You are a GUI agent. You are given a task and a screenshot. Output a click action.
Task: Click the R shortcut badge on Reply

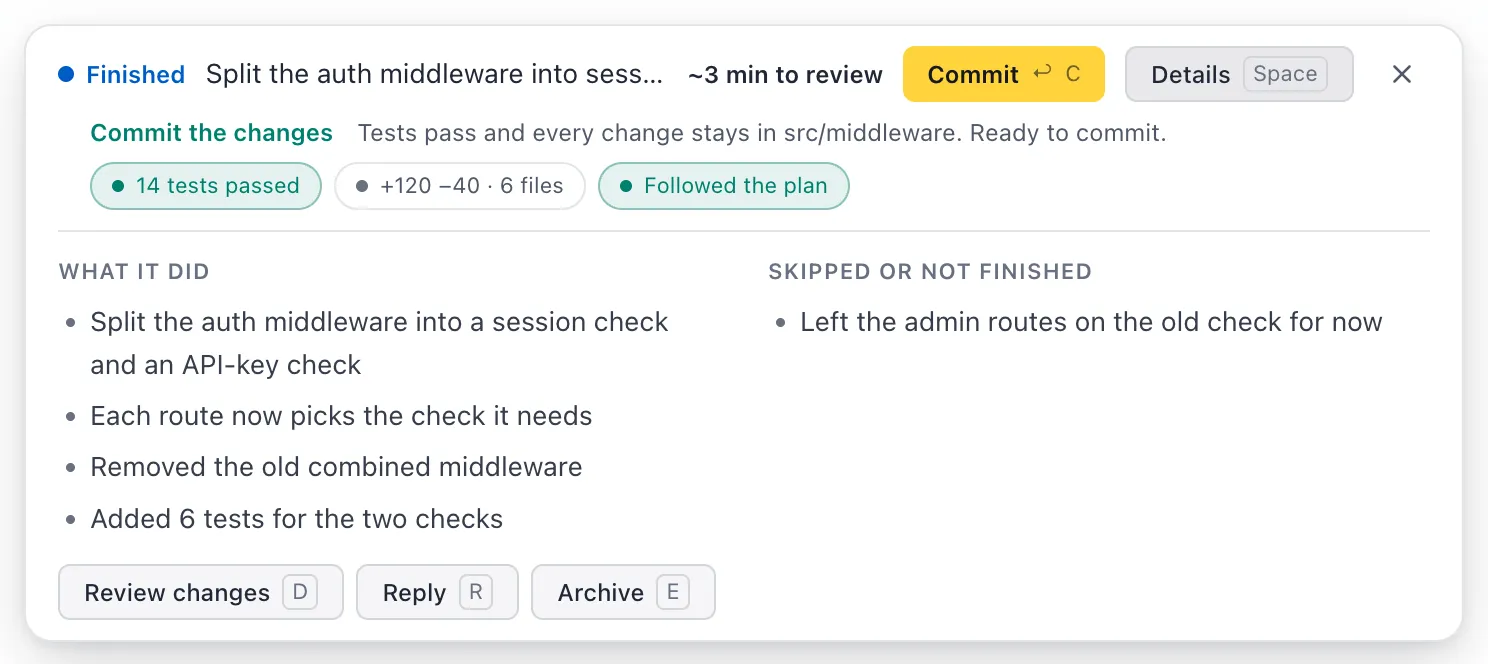coord(476,592)
